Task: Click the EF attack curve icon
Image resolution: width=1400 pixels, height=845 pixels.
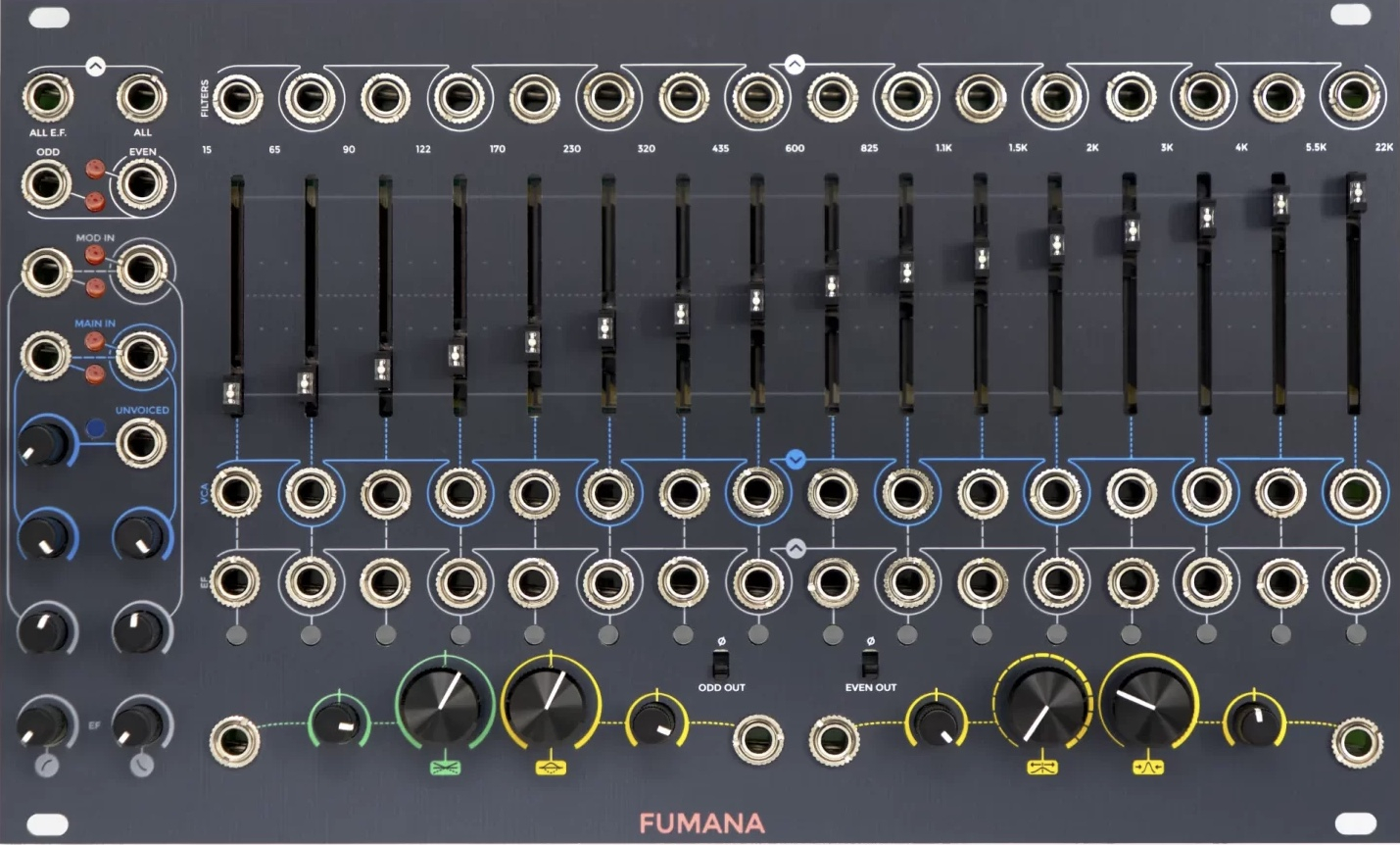Action: point(46,766)
